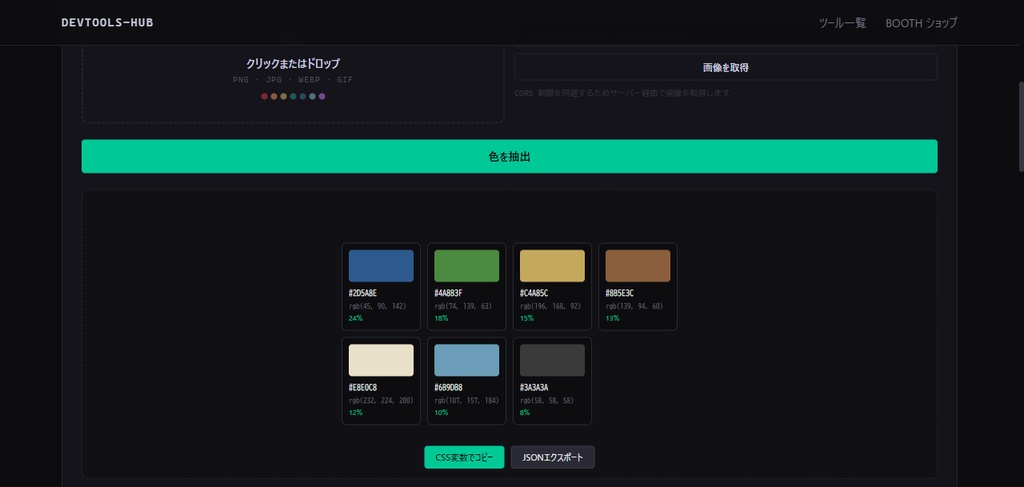Click the CSS変数でコピー button
1024x487 pixels.
coord(464,458)
